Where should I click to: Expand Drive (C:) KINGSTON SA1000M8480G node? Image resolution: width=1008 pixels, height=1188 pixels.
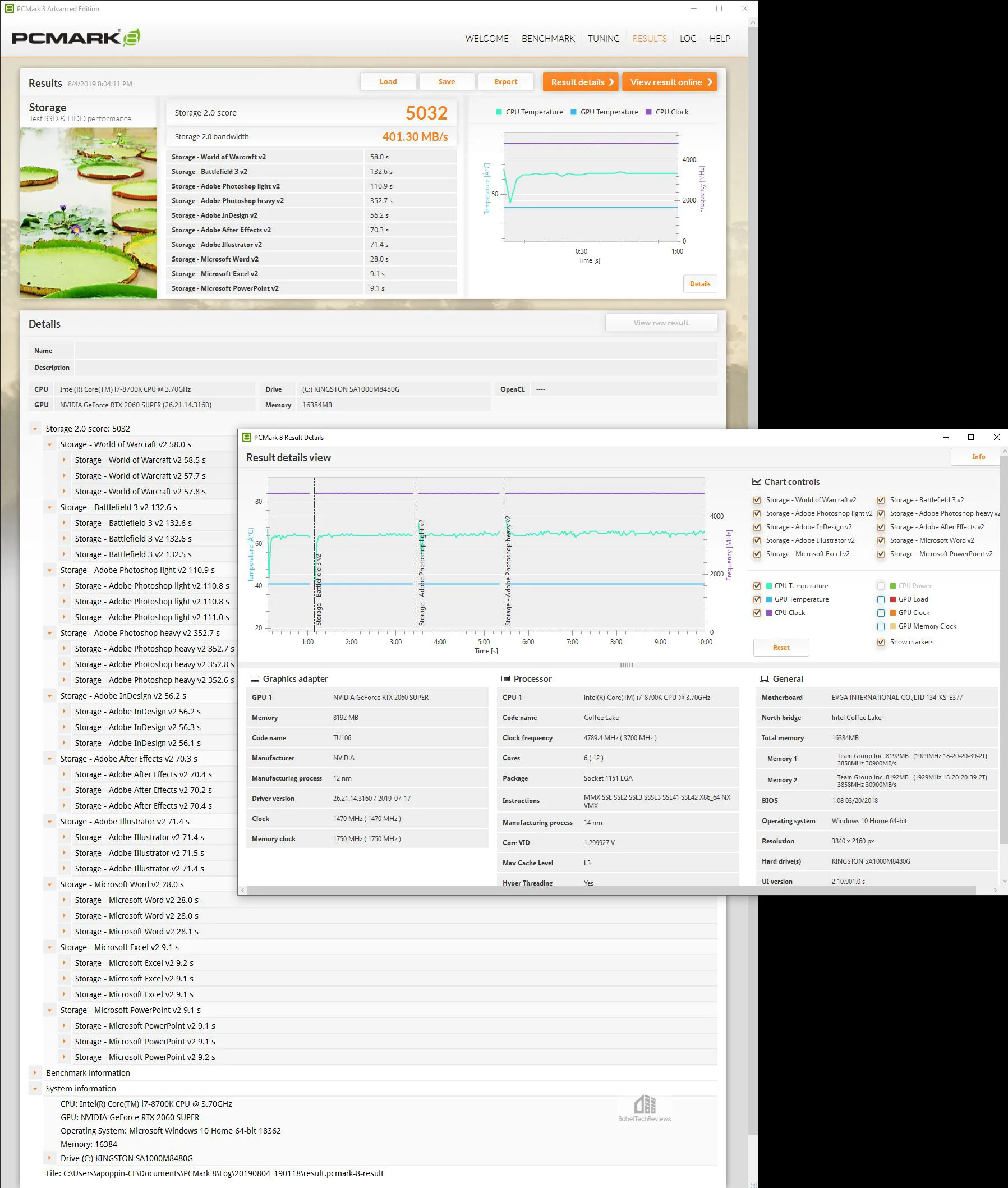pyautogui.click(x=50, y=1158)
